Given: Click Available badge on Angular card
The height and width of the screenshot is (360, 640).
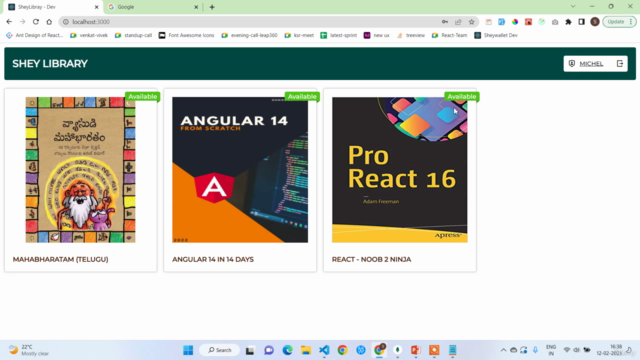Looking at the screenshot, I should click(302, 96).
